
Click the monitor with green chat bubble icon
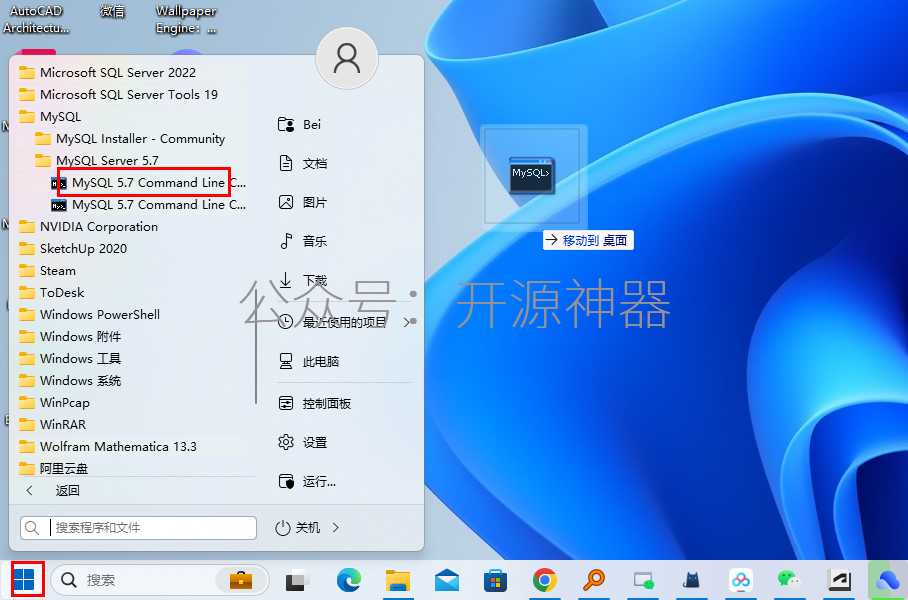(x=643, y=580)
